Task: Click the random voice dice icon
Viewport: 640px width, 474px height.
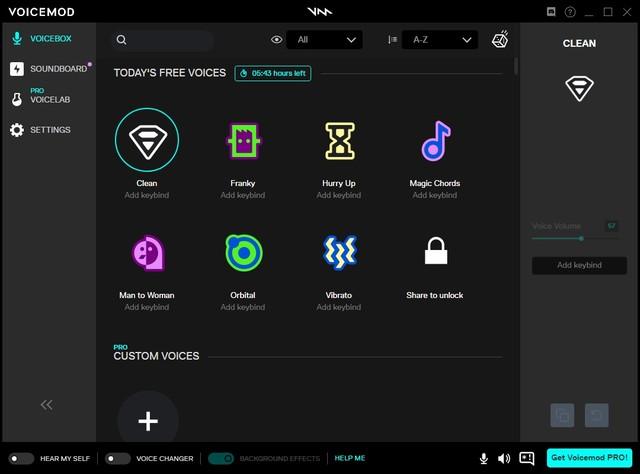Action: (x=500, y=40)
